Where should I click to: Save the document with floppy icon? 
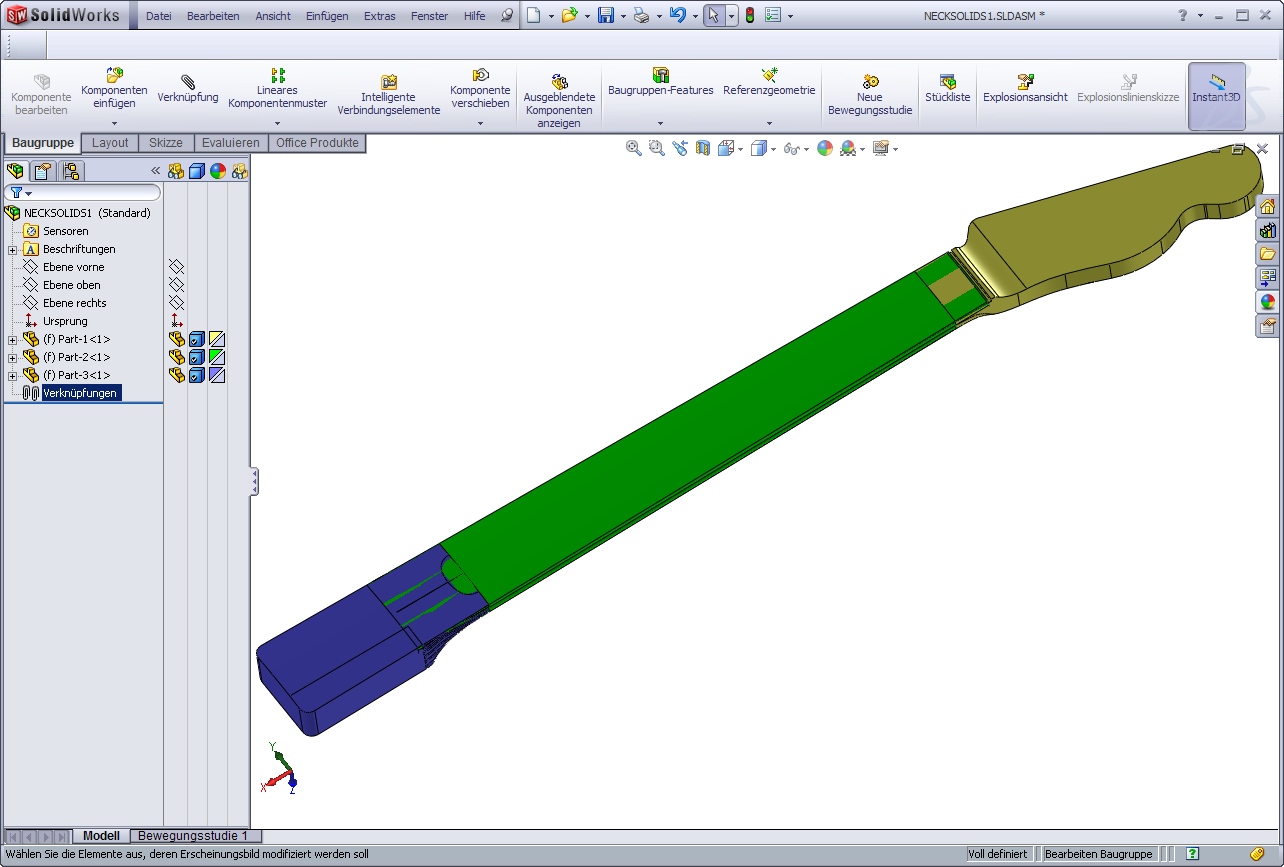coord(606,15)
